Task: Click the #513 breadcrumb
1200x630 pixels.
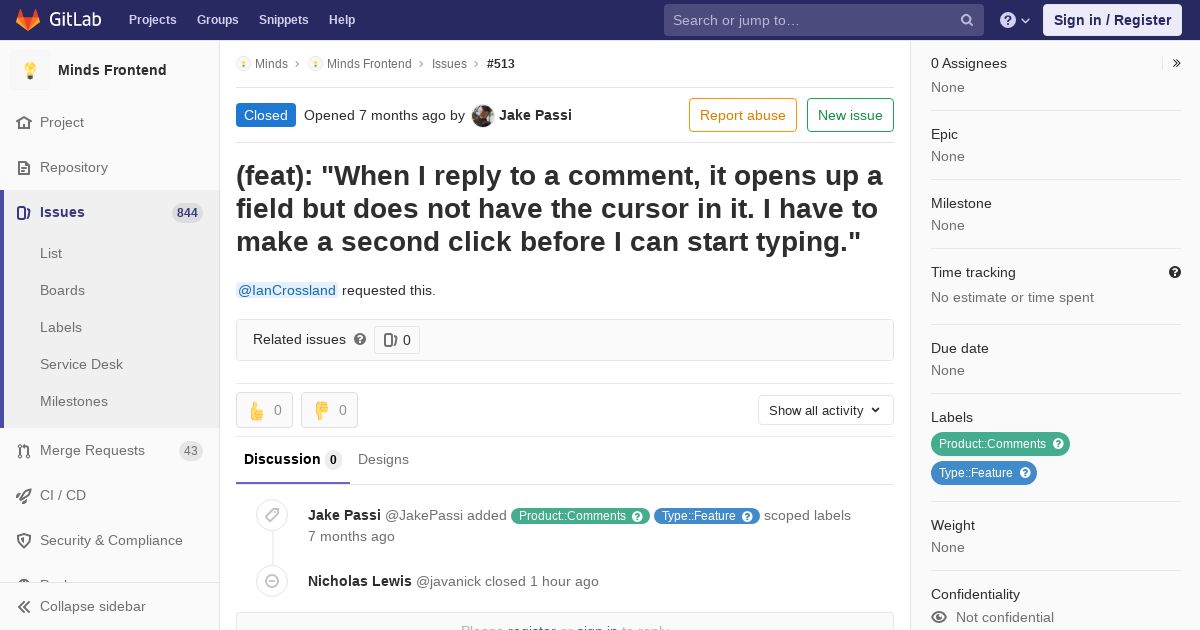Action: (x=501, y=64)
